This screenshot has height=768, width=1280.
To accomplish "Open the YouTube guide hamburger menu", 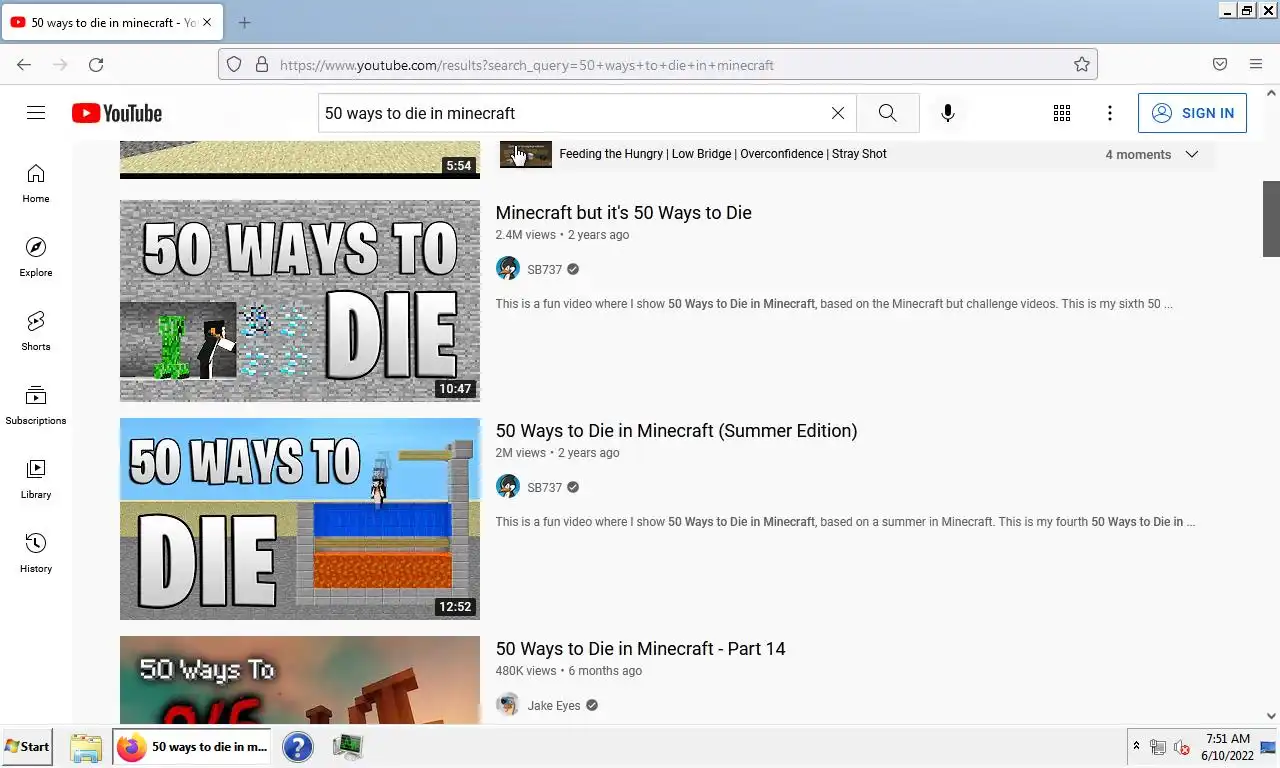I will (x=36, y=113).
